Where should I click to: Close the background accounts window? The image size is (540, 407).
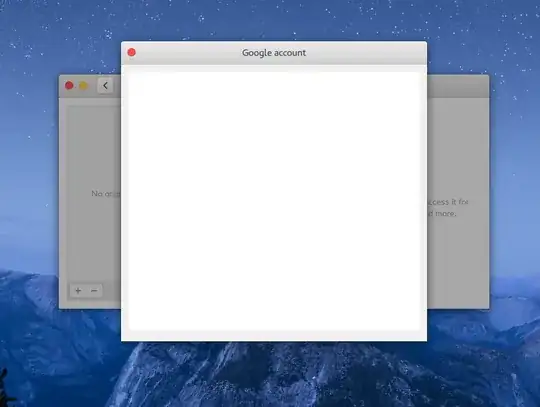[69, 85]
